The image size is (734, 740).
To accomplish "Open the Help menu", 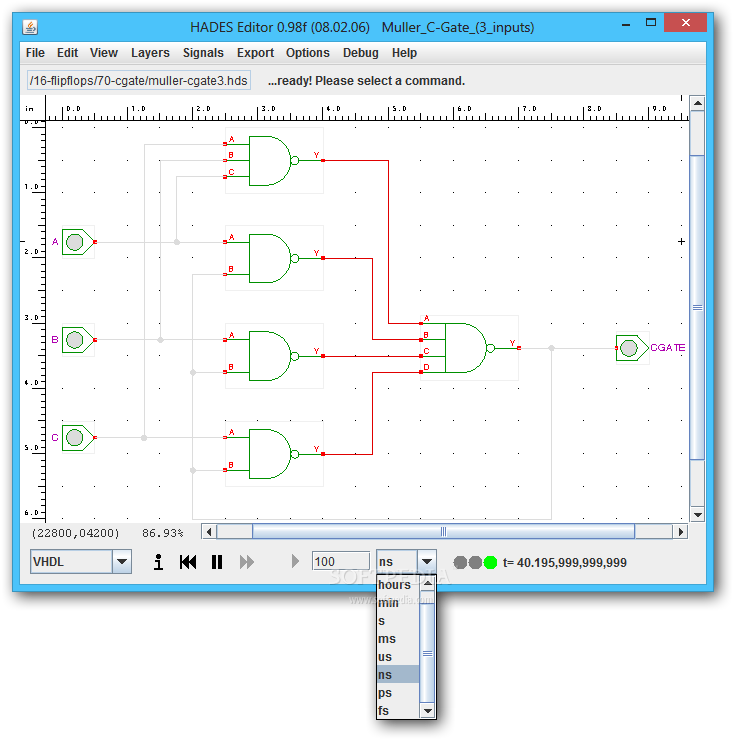I will point(404,53).
